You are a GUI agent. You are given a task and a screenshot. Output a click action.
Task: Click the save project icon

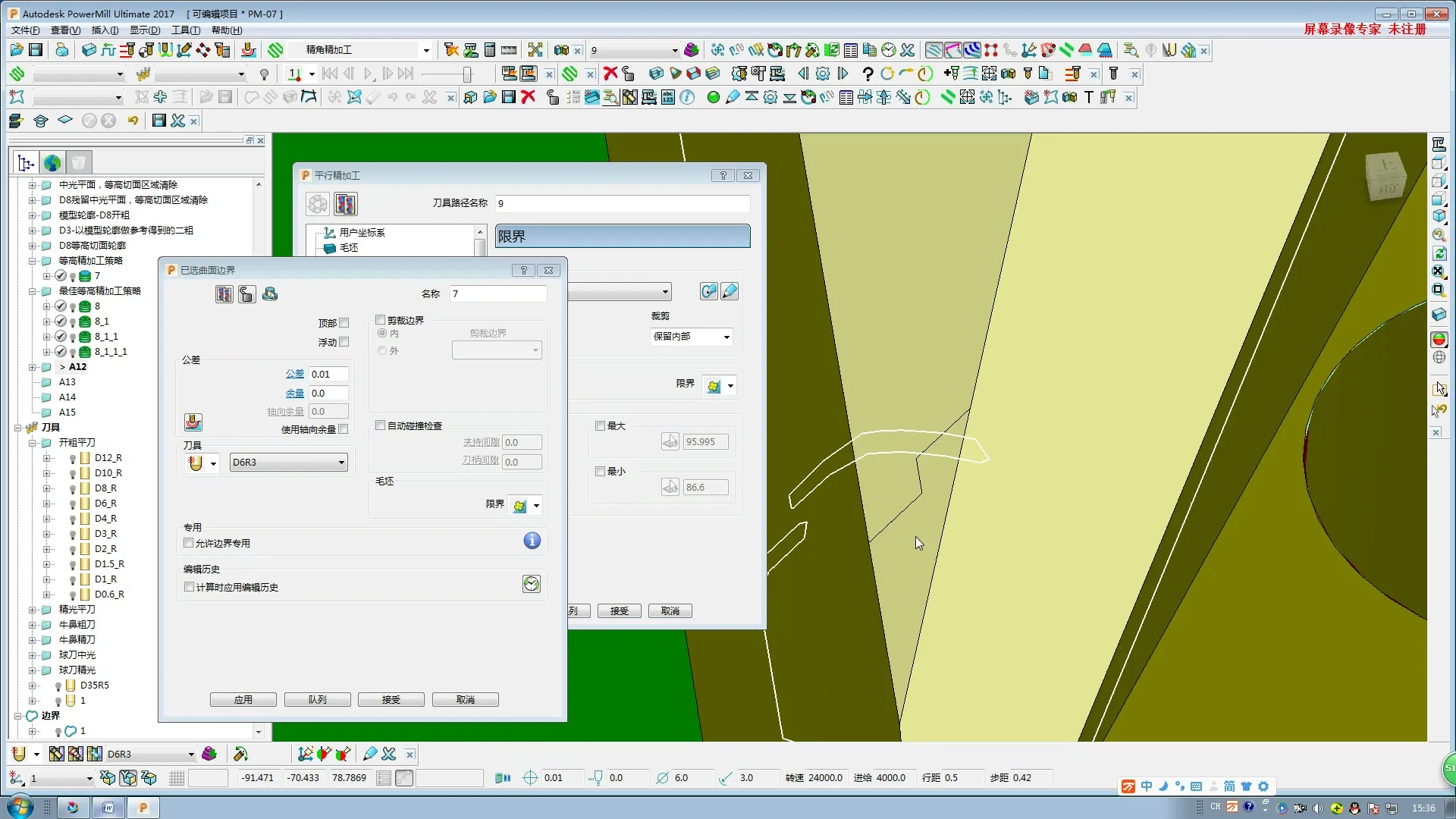36,50
